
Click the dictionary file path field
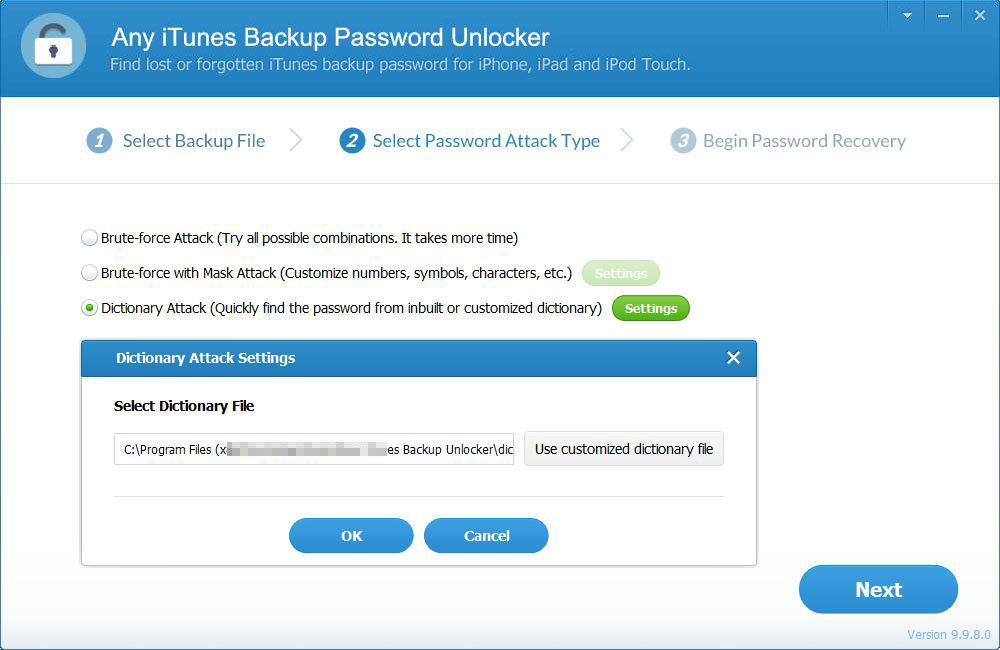coord(314,449)
